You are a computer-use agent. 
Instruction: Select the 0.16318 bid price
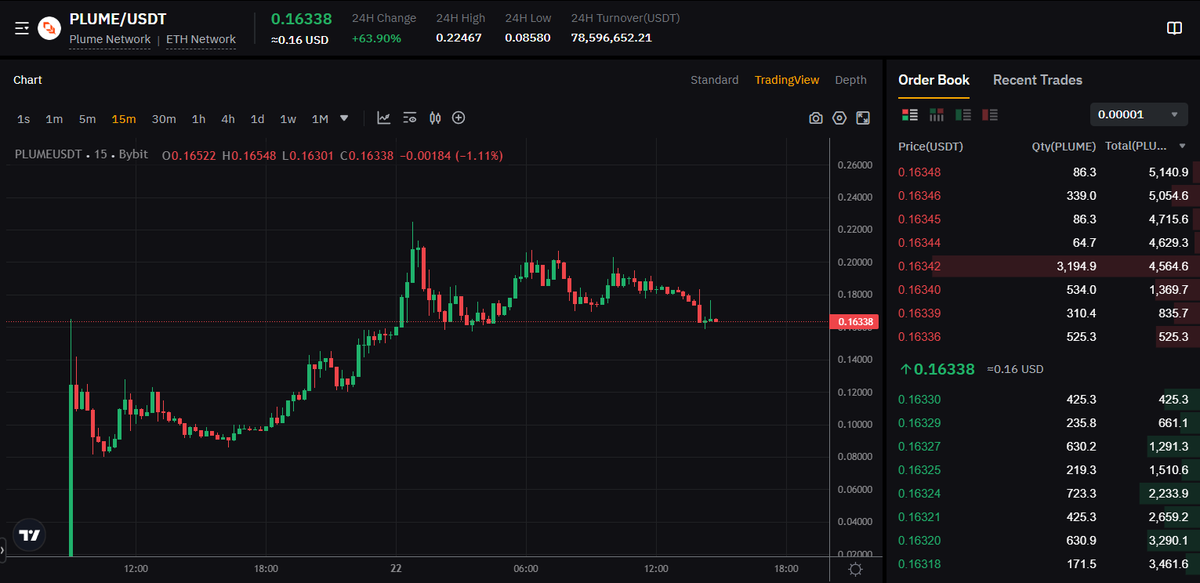pos(919,565)
